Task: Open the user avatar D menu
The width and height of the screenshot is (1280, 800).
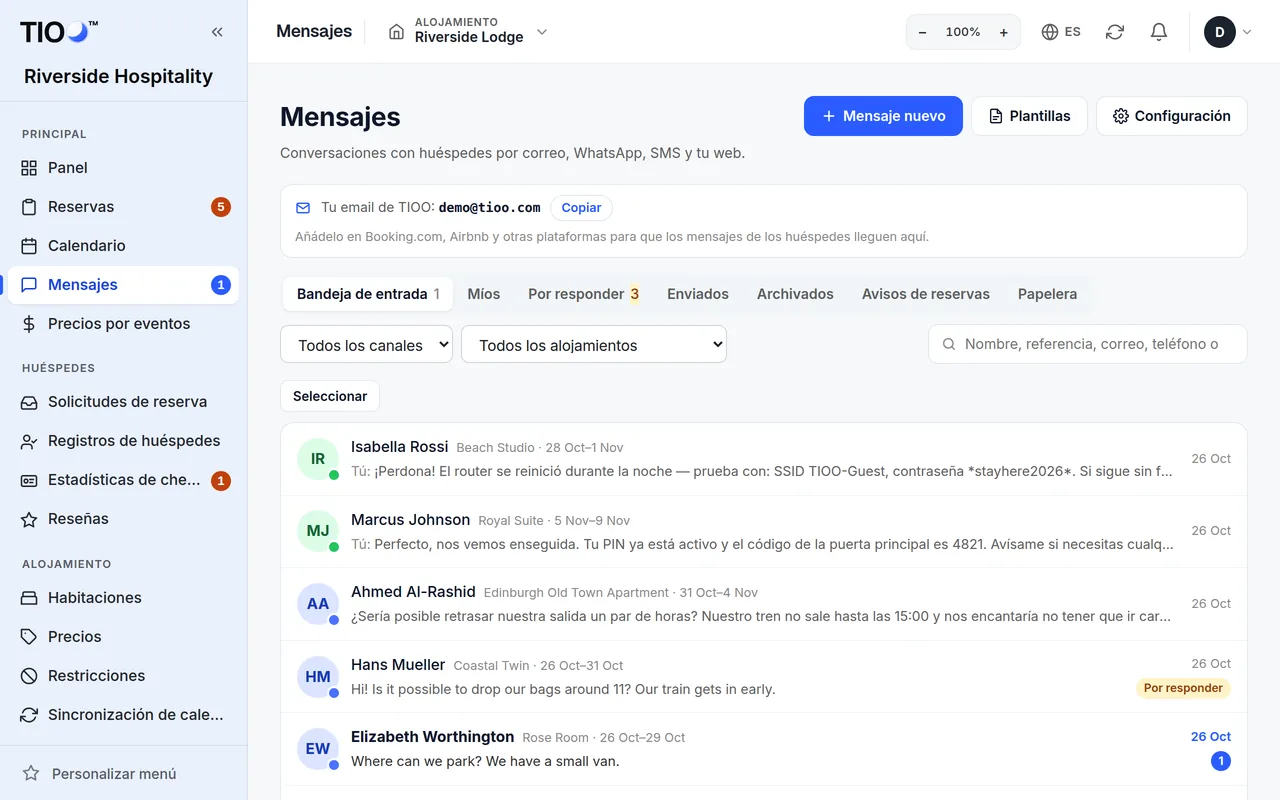Action: (1228, 32)
